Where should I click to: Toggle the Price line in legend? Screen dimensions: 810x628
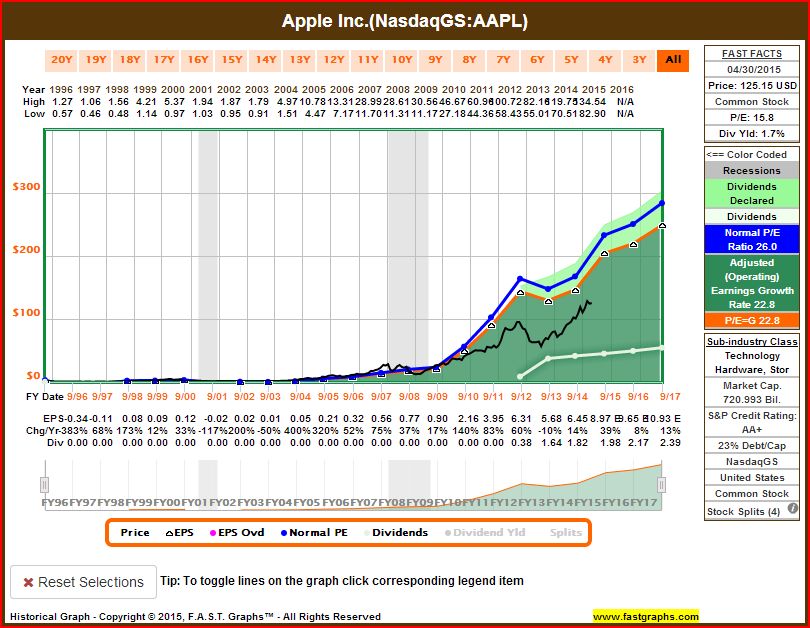[135, 532]
